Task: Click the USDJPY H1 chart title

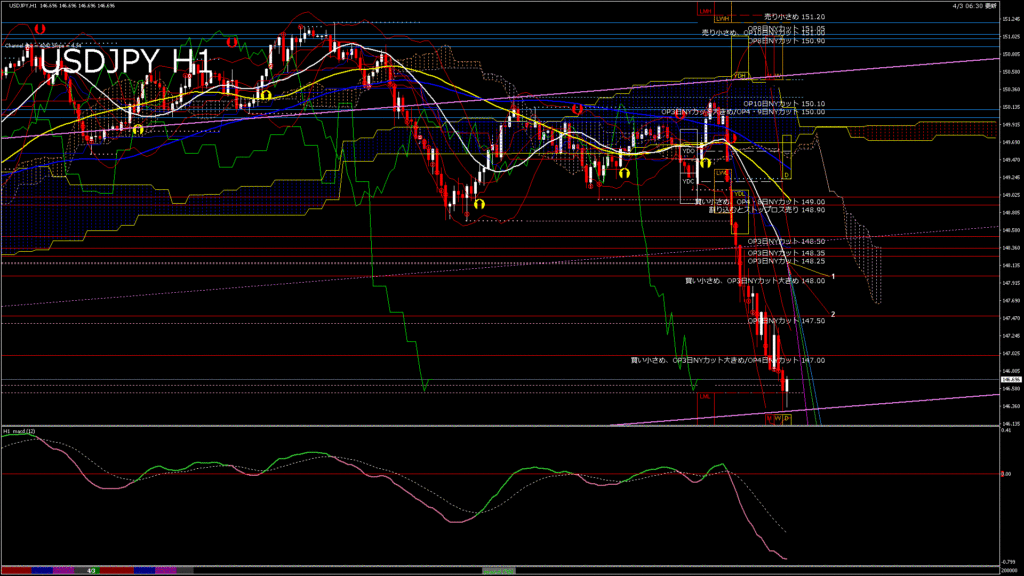Action: point(125,62)
